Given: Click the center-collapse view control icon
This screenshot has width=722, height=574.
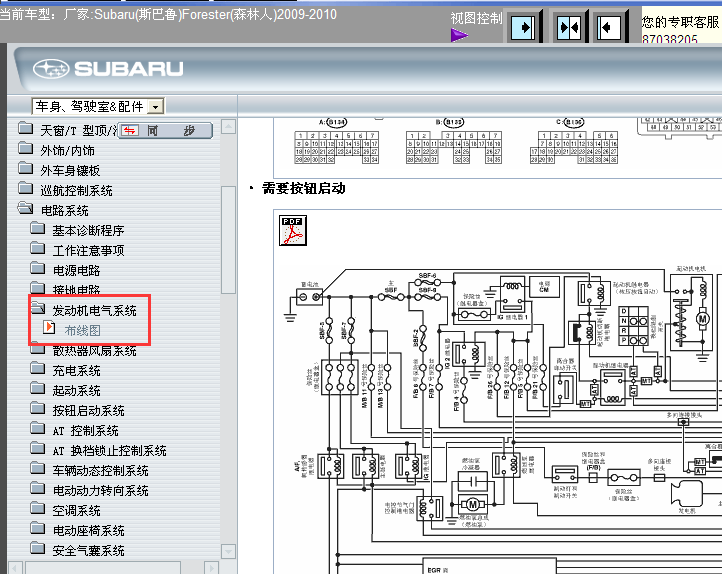Looking at the screenshot, I should [x=569, y=28].
